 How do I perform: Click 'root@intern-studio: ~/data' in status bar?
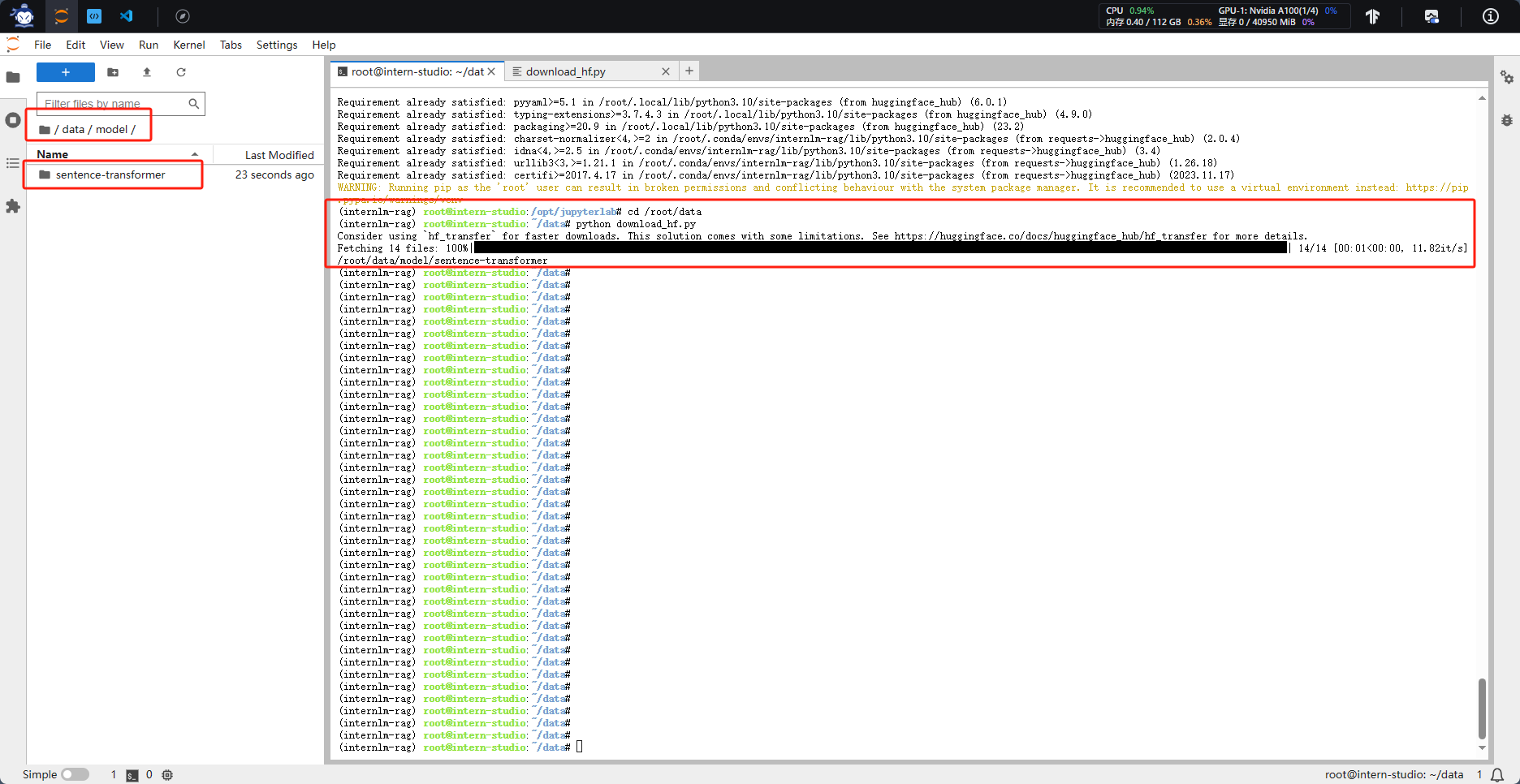pyautogui.click(x=1394, y=774)
